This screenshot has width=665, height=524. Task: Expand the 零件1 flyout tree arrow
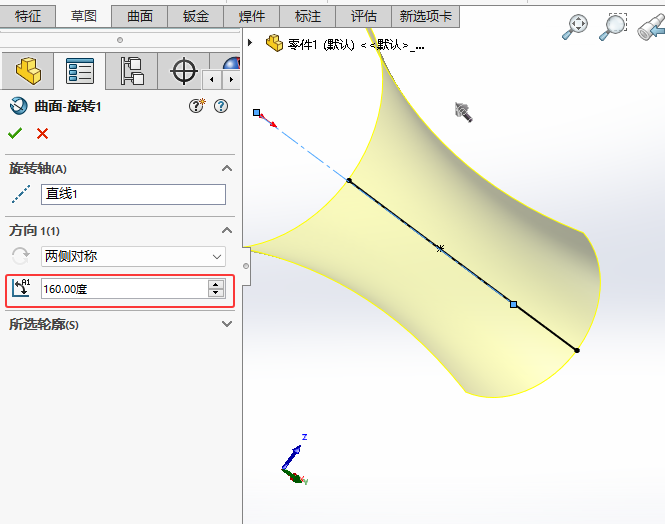[250, 42]
